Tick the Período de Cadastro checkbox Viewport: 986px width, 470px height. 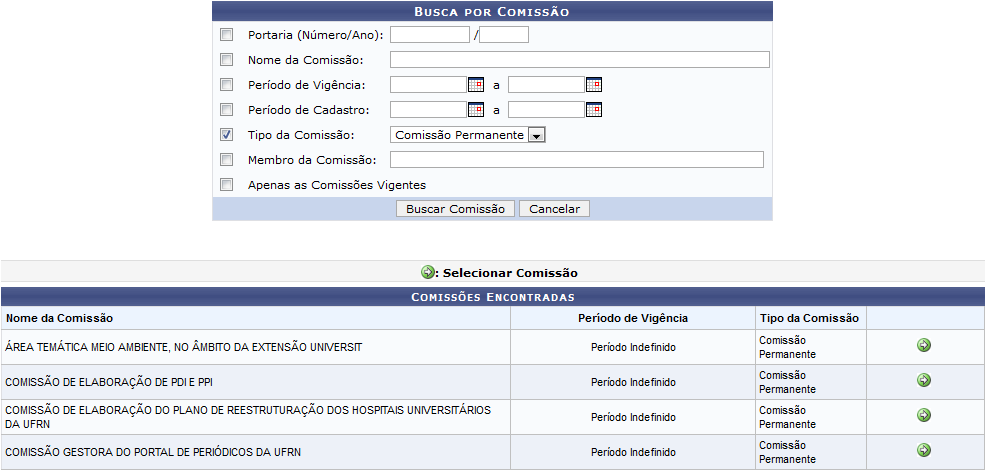point(226,109)
